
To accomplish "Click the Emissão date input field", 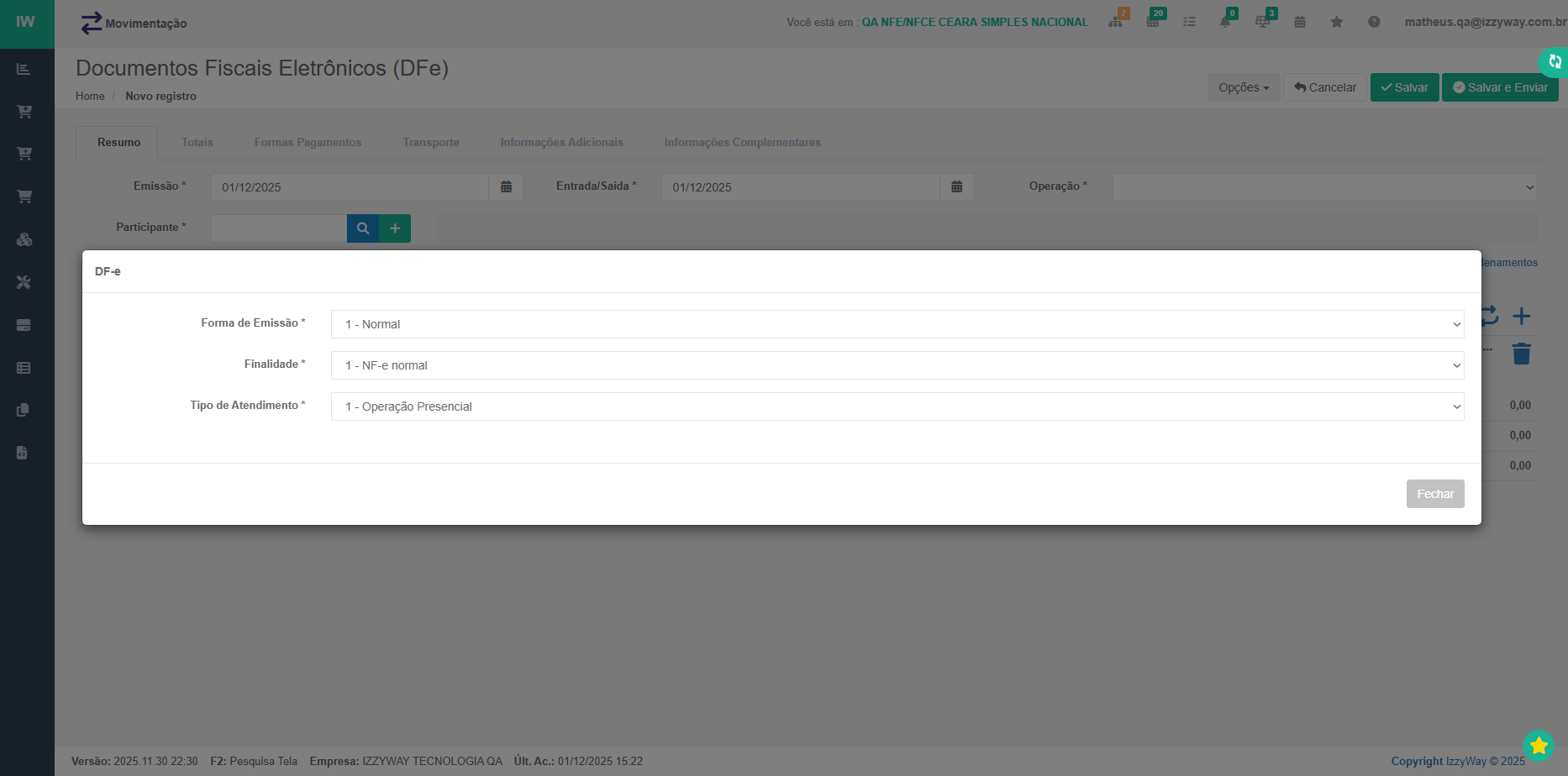I will tap(350, 187).
